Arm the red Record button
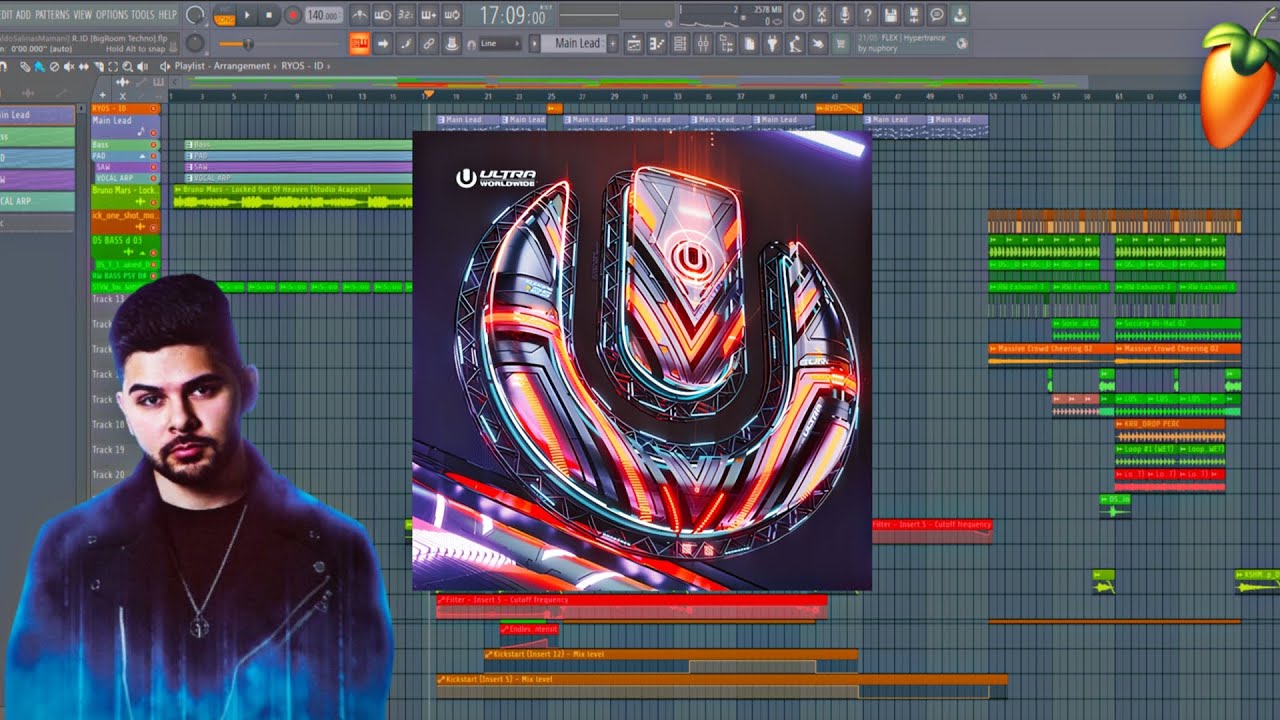 tap(293, 15)
